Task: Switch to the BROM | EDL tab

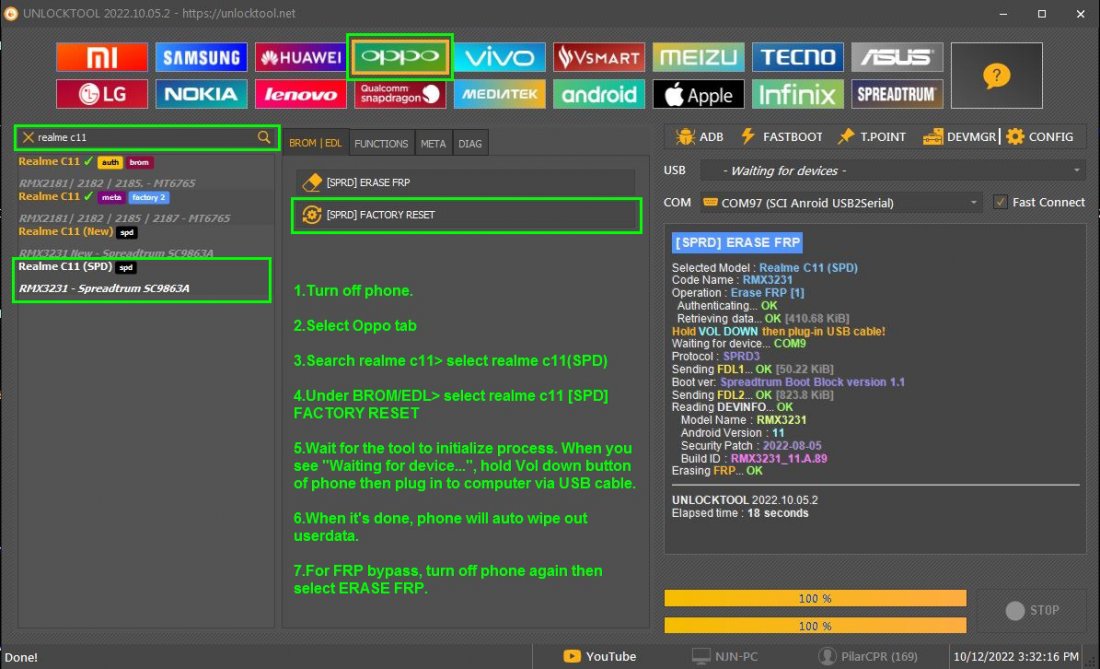Action: tap(315, 143)
